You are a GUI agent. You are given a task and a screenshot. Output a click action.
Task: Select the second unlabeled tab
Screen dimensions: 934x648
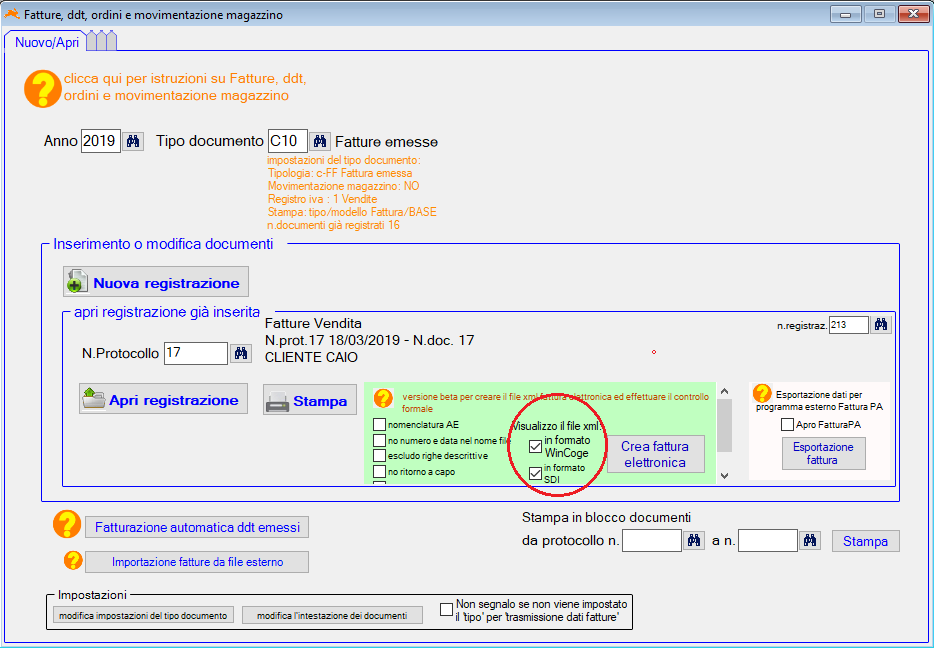[x=101, y=41]
